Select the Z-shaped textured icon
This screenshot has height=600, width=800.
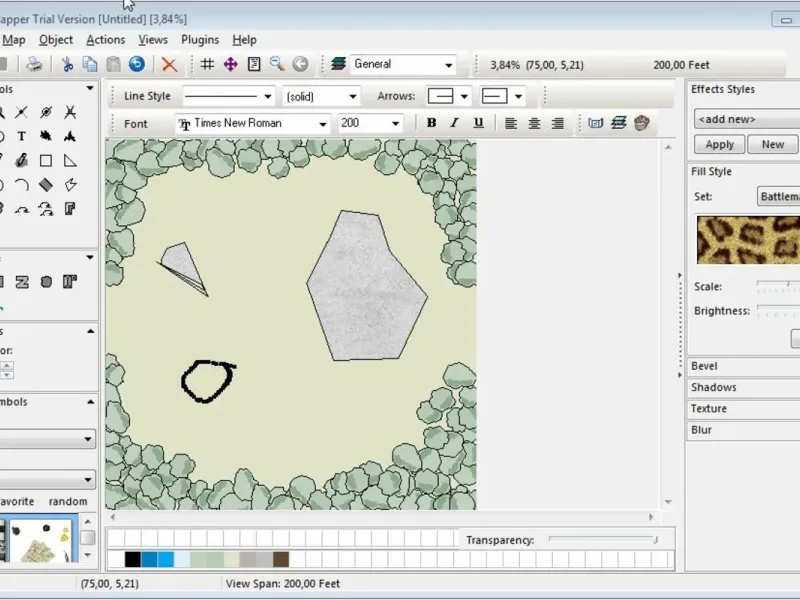pos(22,282)
